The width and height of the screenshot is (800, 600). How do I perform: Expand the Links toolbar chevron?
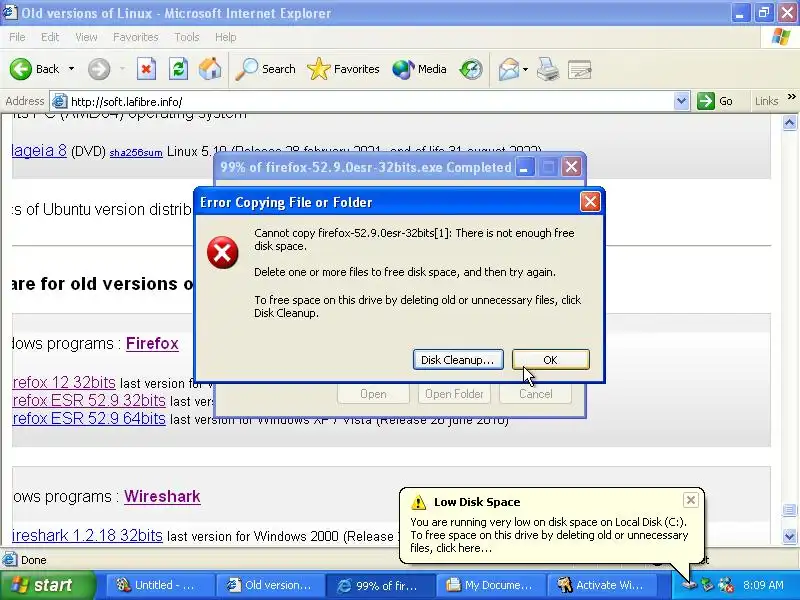tap(791, 96)
